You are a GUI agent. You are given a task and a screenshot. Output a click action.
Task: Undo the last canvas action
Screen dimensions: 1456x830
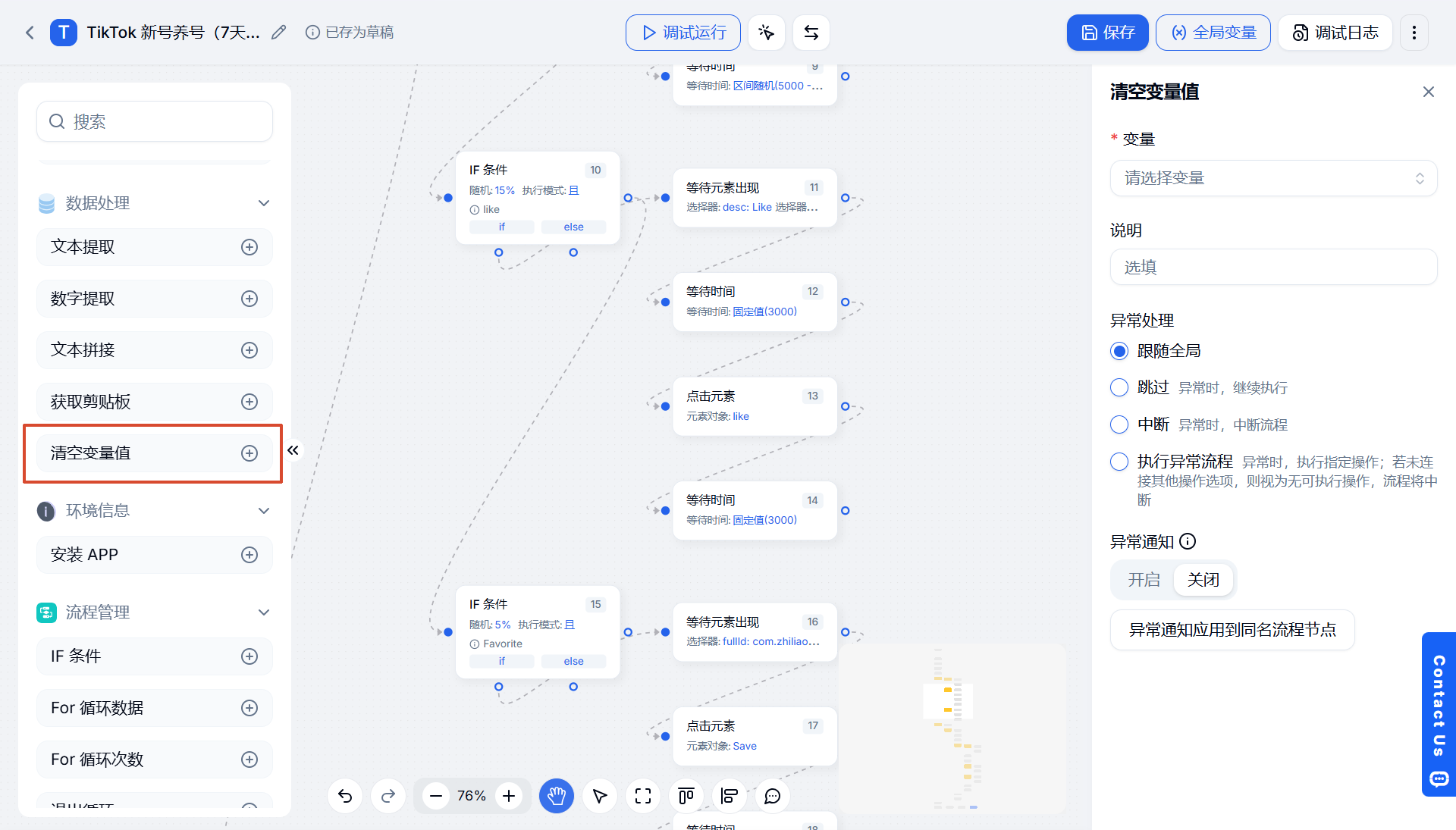[345, 796]
